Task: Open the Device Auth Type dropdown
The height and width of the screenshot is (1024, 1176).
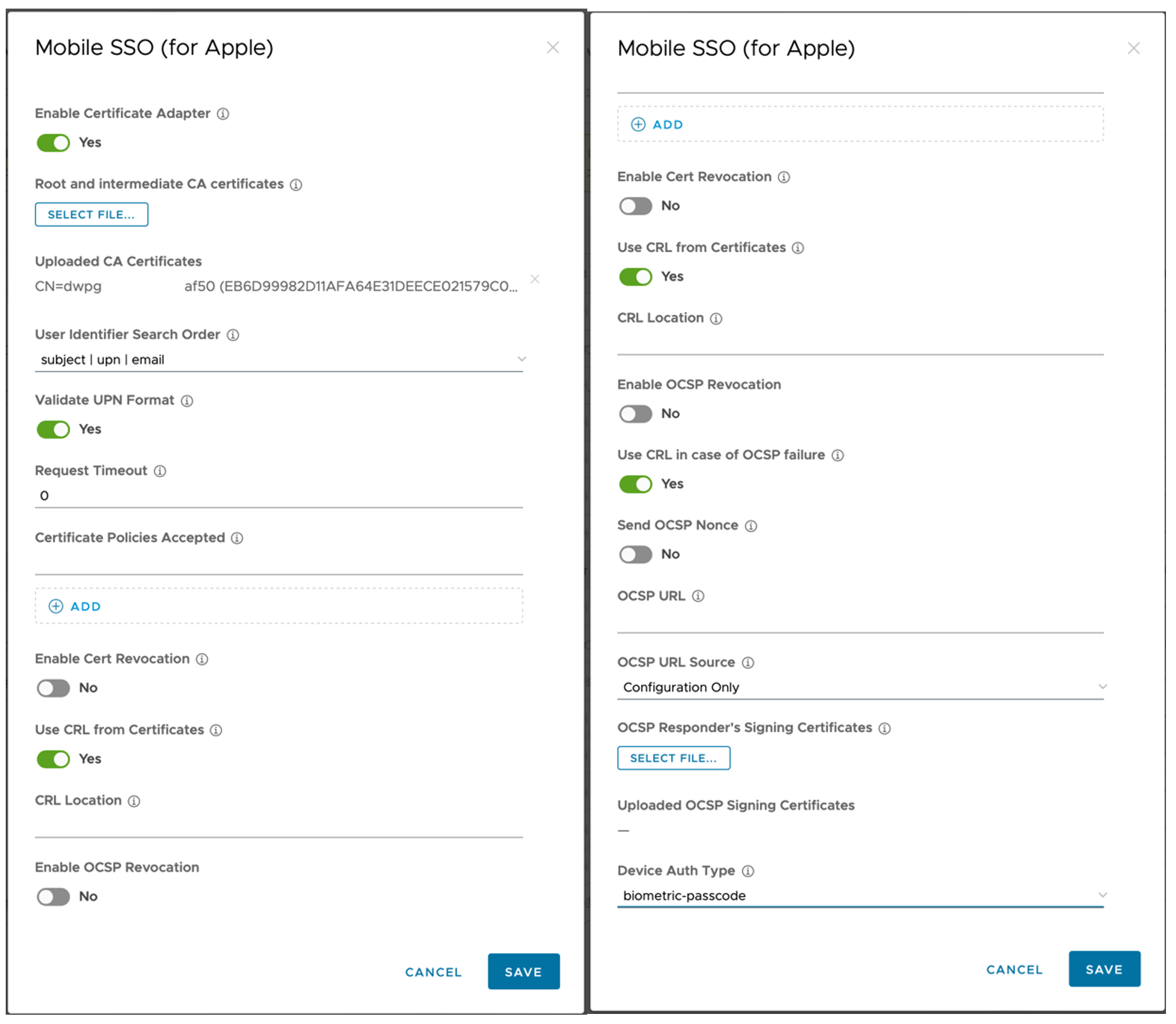Action: 859,896
